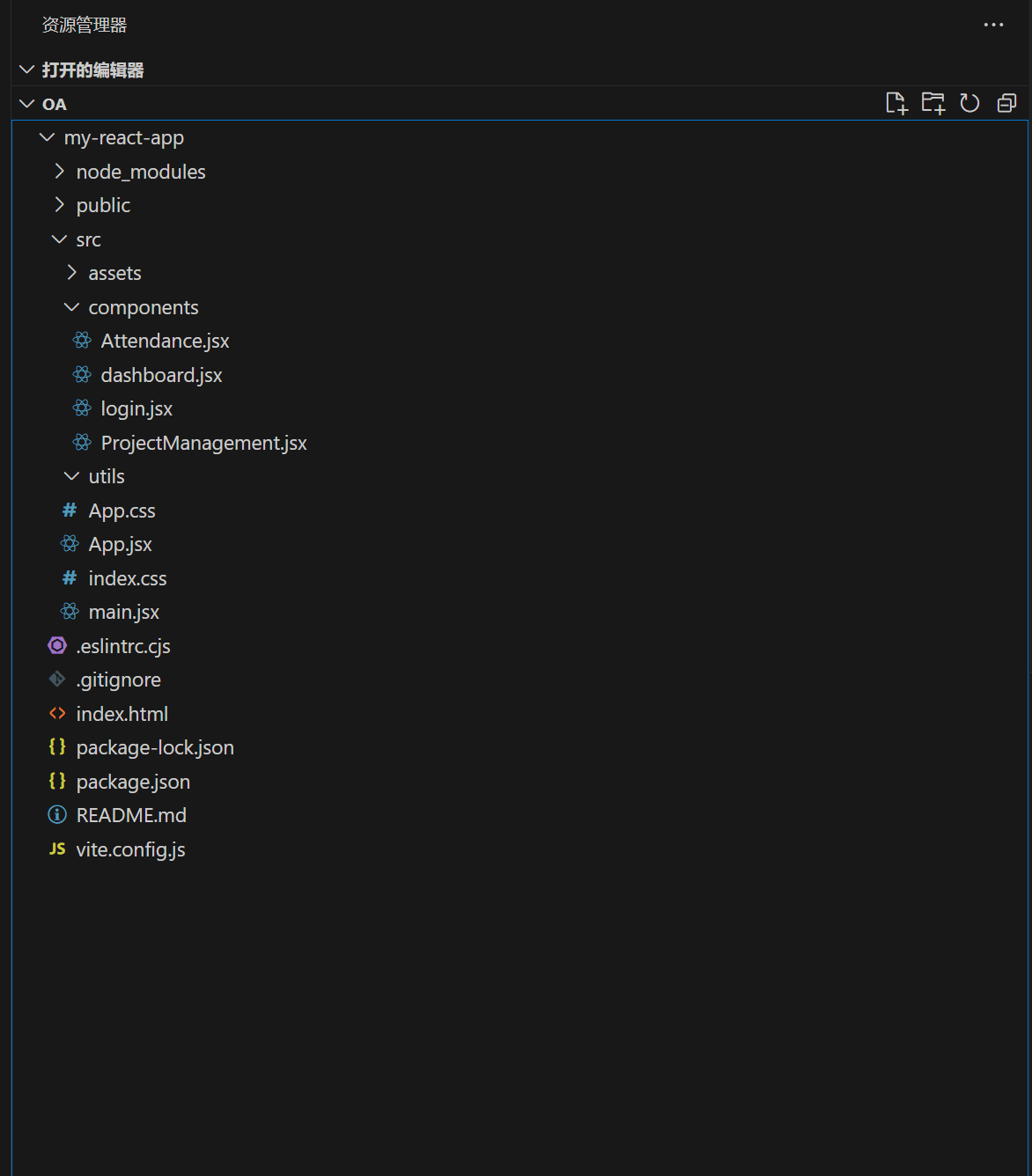Click the info icon beside README.md
Viewport: 1032px width, 1176px height.
(57, 815)
